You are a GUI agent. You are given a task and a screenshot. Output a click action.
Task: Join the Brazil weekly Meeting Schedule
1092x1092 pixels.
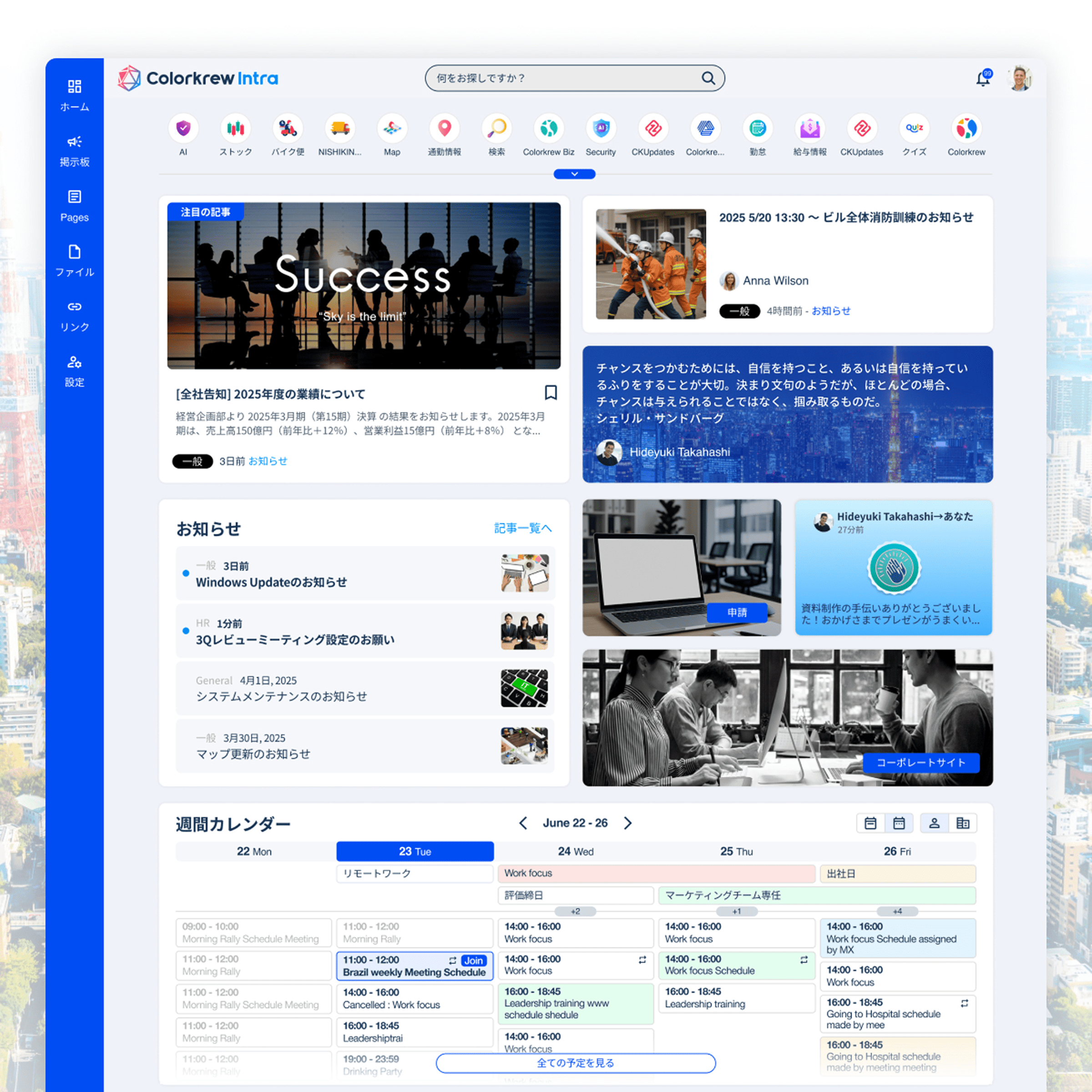click(474, 961)
